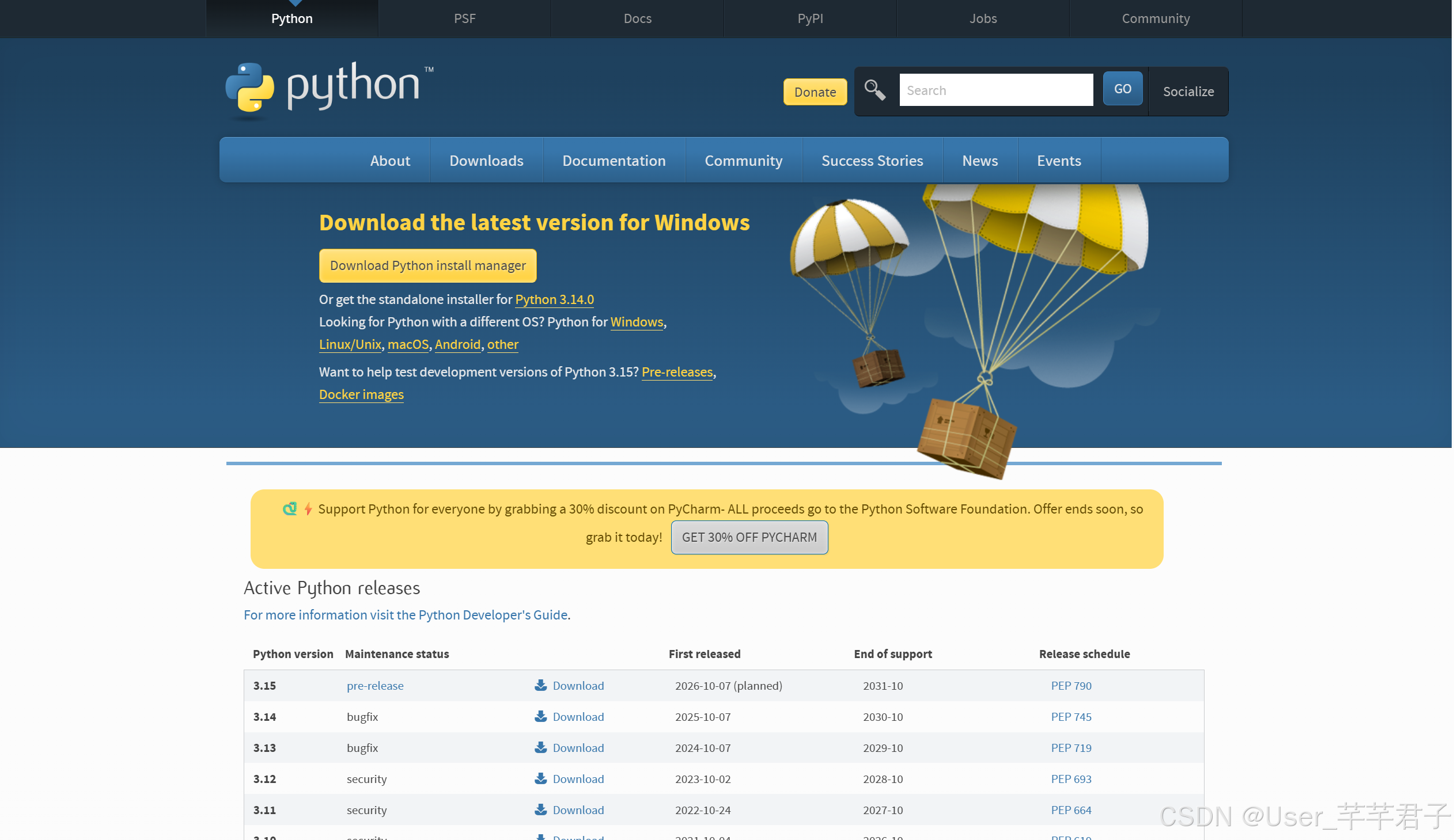Click the download arrow icon for Python 3.11
The height and width of the screenshot is (840, 1454).
[x=540, y=810]
